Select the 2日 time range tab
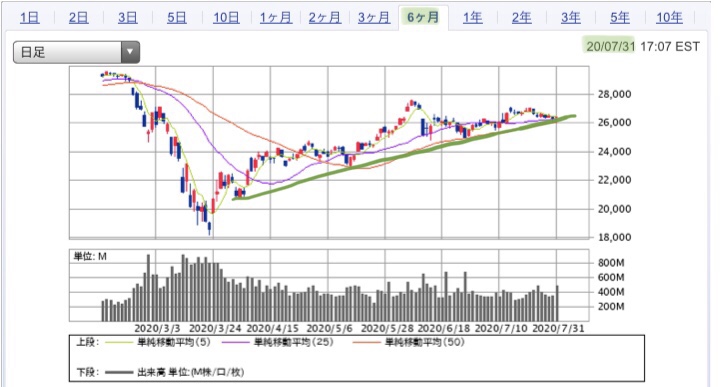Screen dimensions: 725x387 tap(79, 18)
